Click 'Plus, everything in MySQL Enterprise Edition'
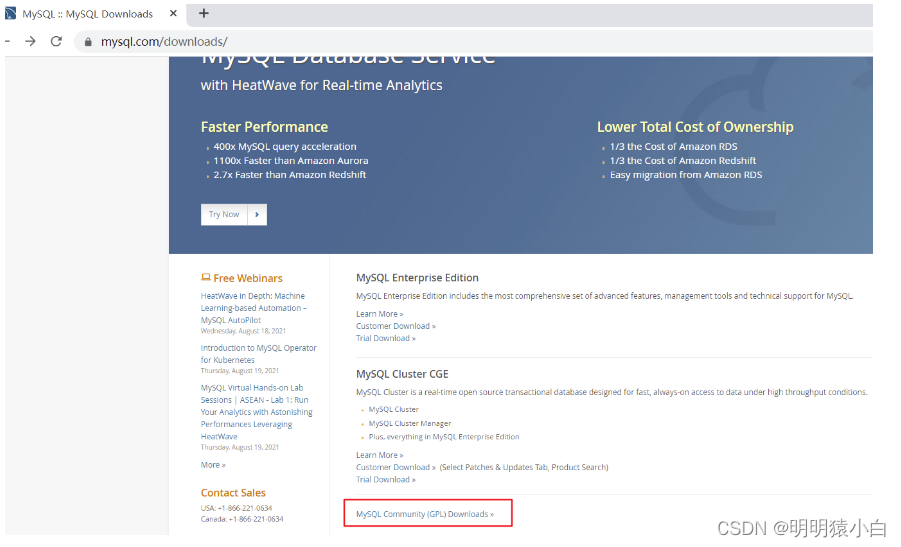The width and height of the screenshot is (901, 547). [x=444, y=437]
